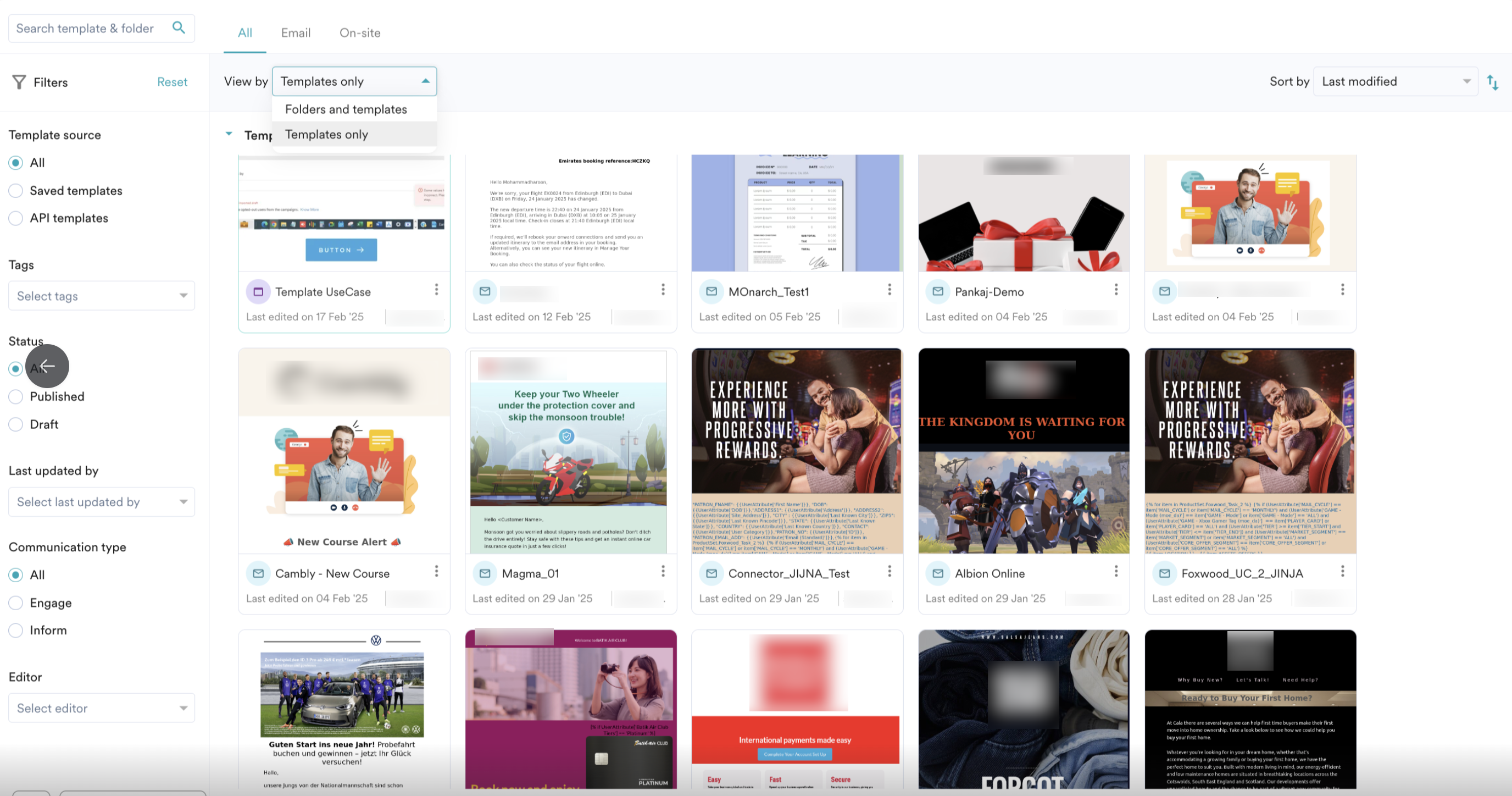Select Published status radio button

tap(16, 396)
